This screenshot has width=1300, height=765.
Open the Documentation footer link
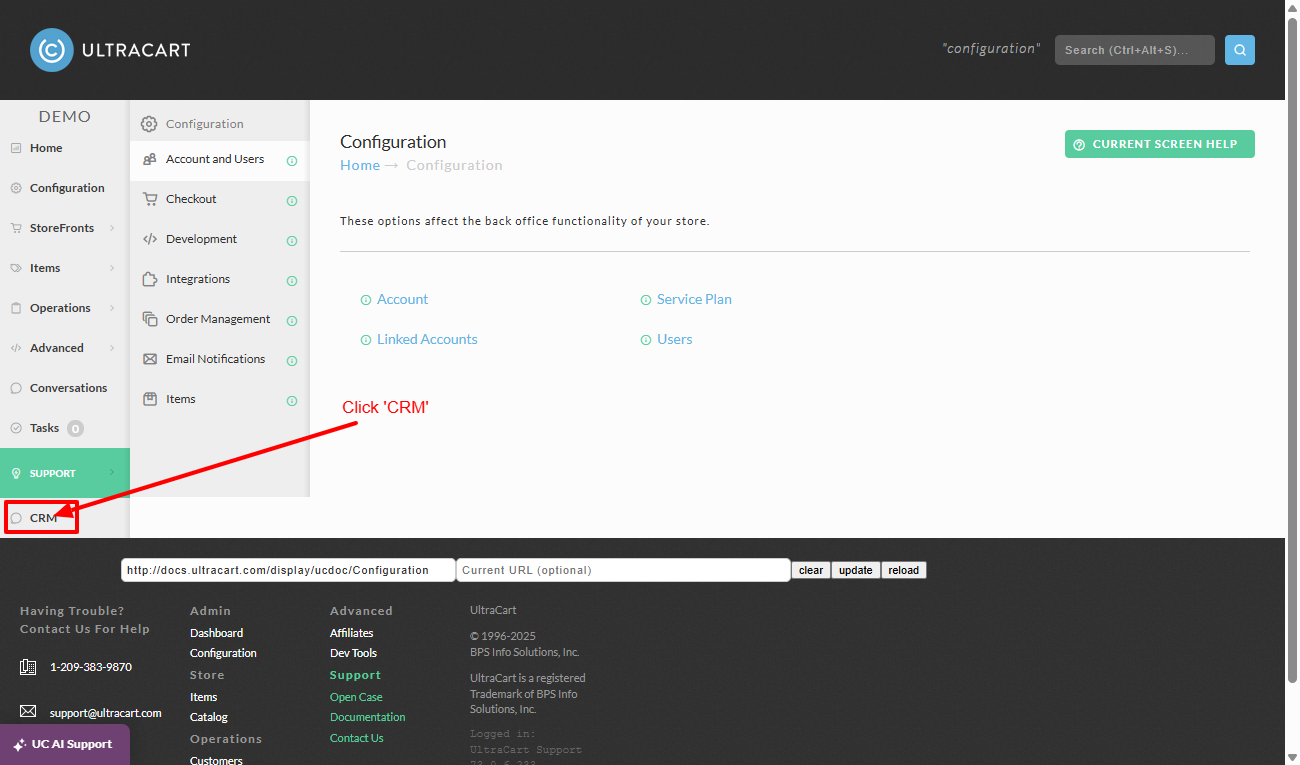click(368, 717)
